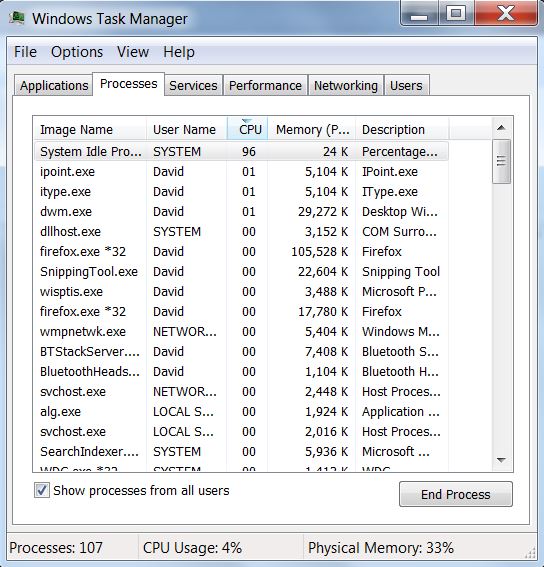Select the itype.exe process
Viewport: 544px width, 567px height.
point(241,191)
